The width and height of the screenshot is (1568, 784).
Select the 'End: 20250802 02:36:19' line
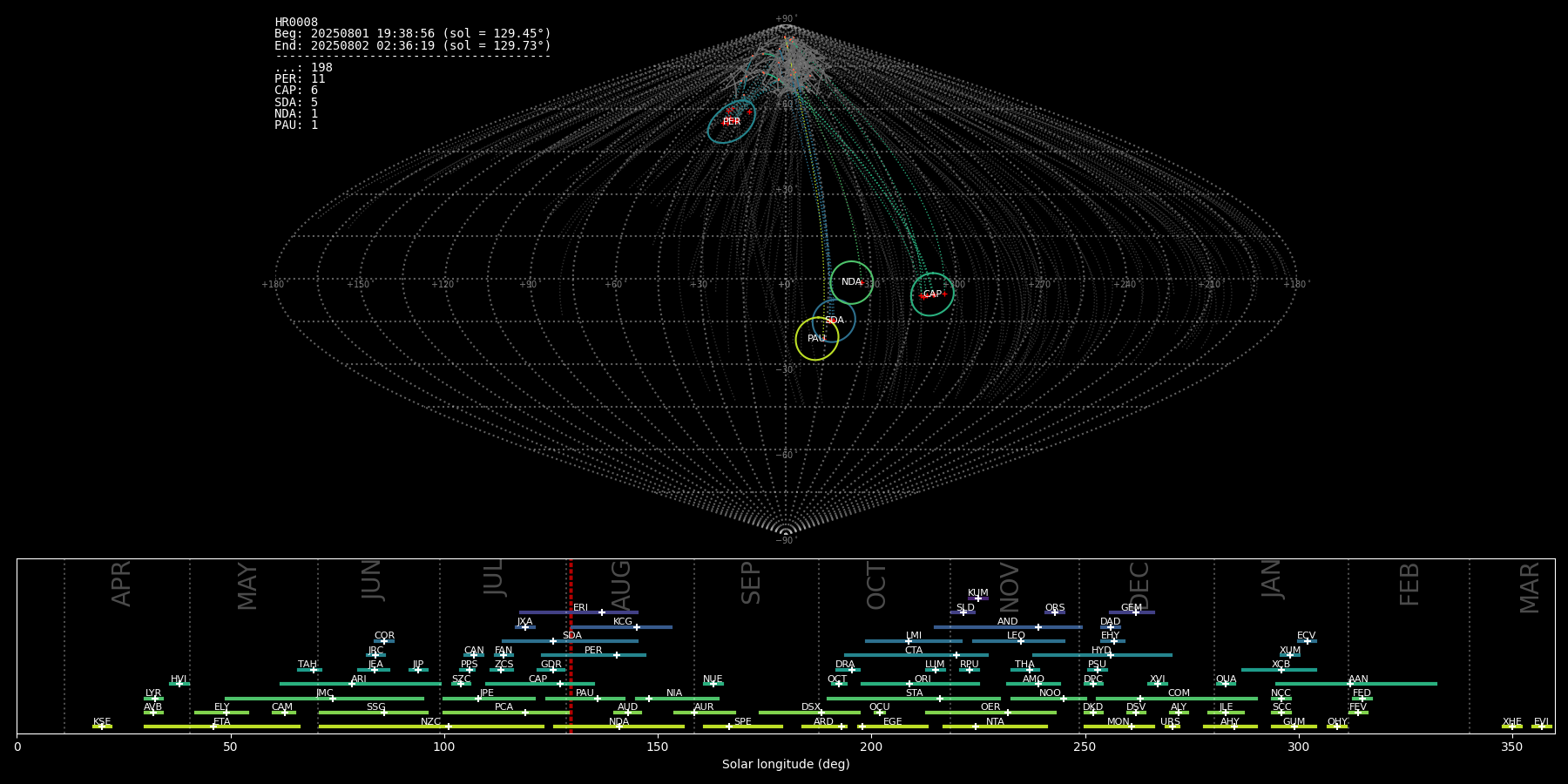(413, 45)
